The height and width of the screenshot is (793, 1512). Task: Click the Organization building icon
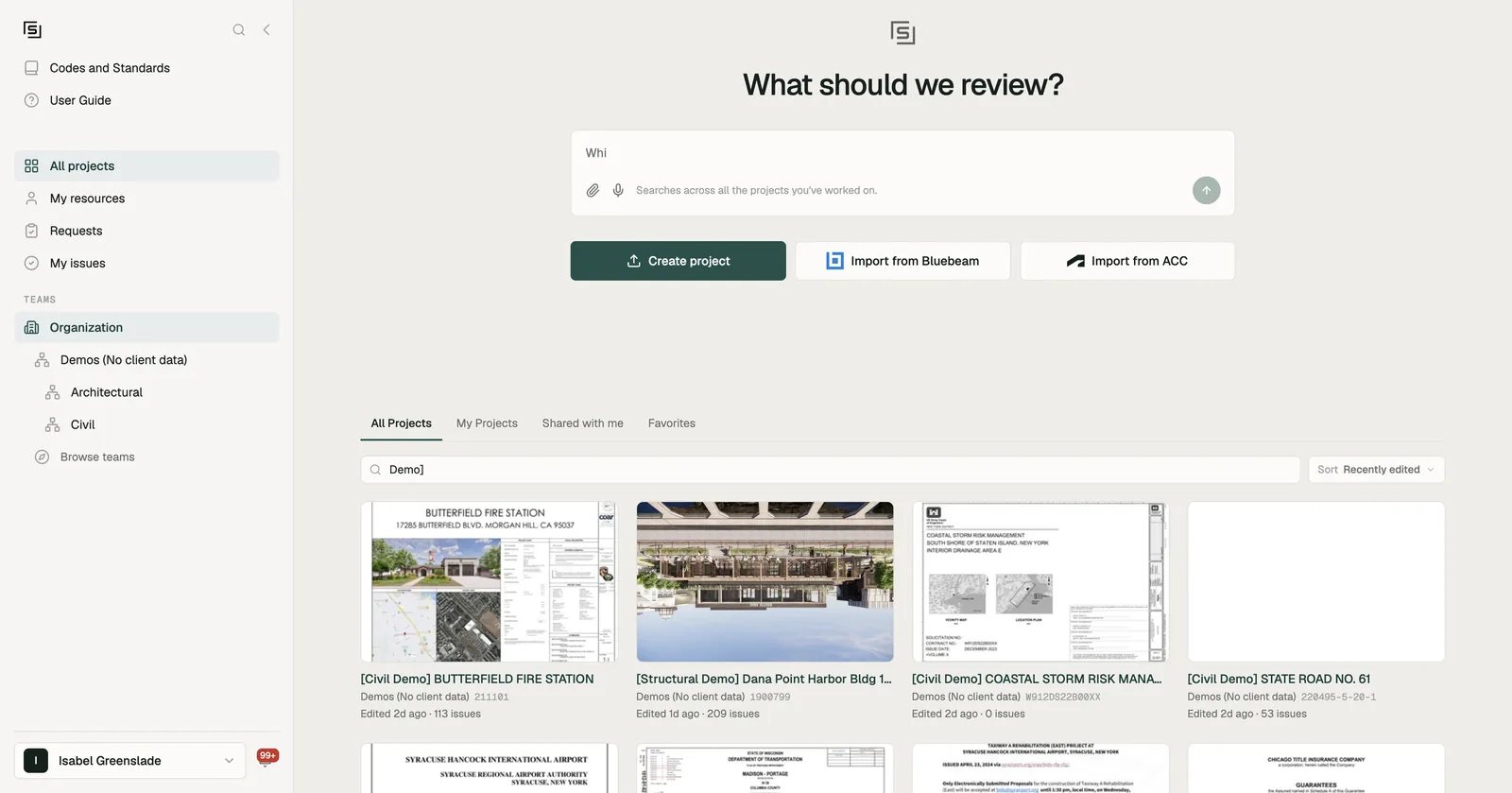click(x=31, y=328)
